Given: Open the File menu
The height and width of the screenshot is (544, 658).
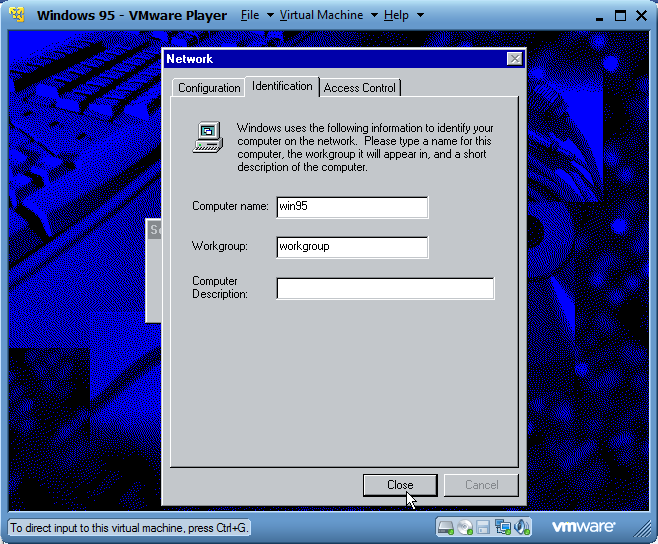Looking at the screenshot, I should [x=250, y=16].
